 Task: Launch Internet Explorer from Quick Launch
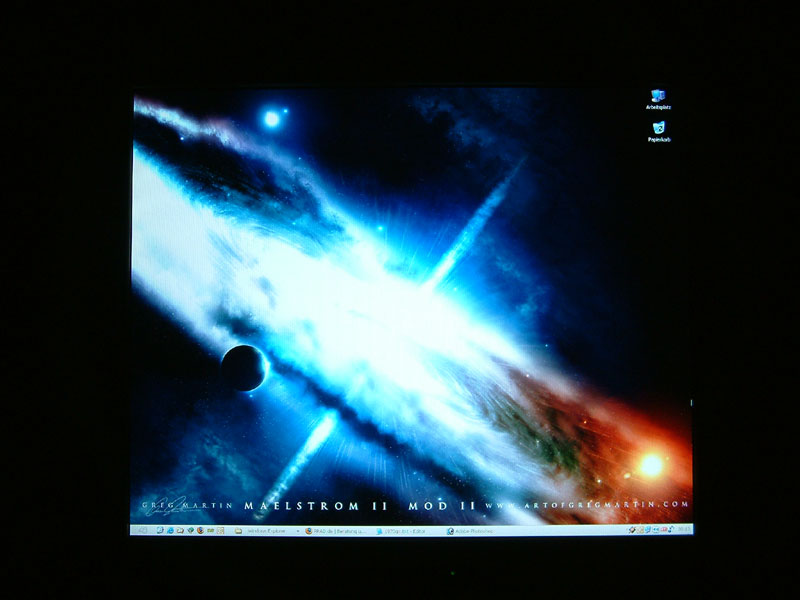(170, 530)
